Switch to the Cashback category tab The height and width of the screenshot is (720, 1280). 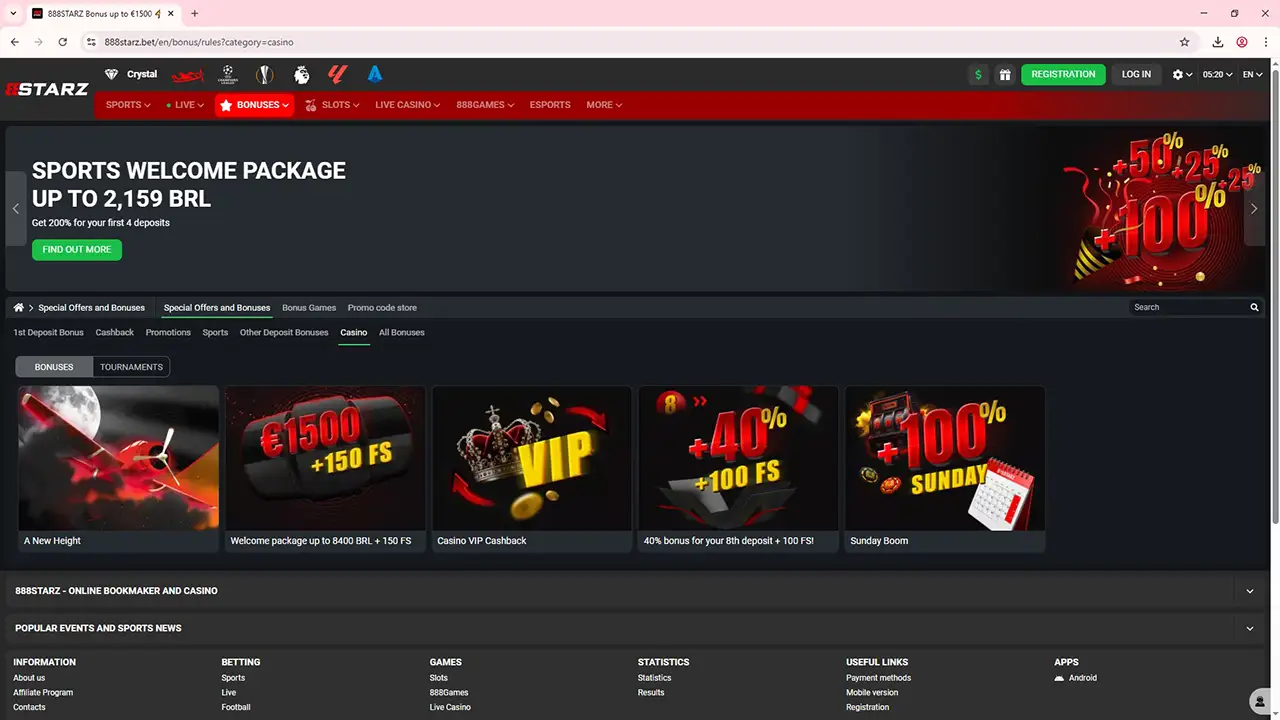tap(115, 332)
